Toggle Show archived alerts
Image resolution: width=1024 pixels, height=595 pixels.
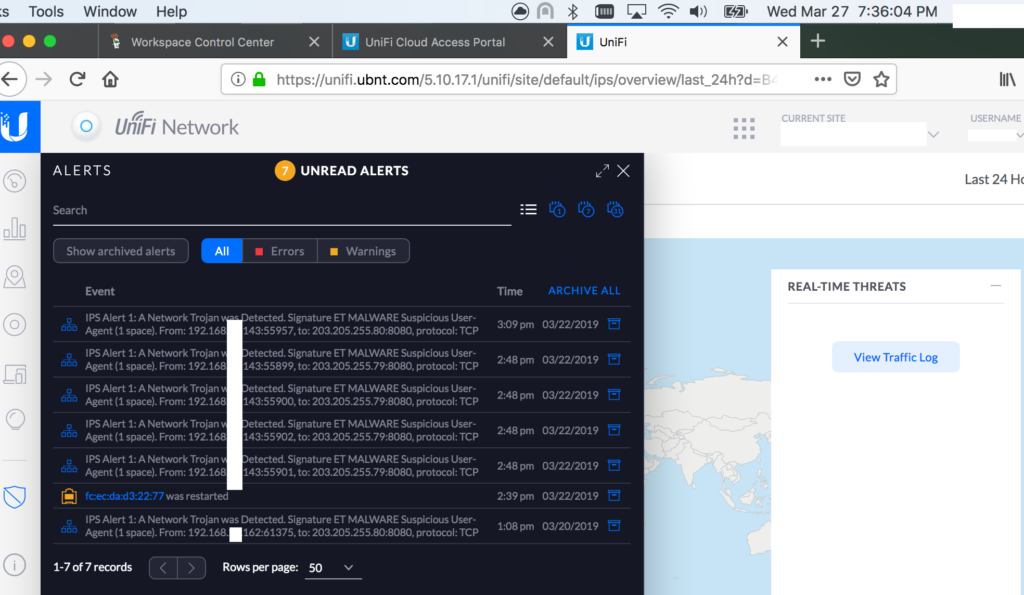(x=121, y=251)
